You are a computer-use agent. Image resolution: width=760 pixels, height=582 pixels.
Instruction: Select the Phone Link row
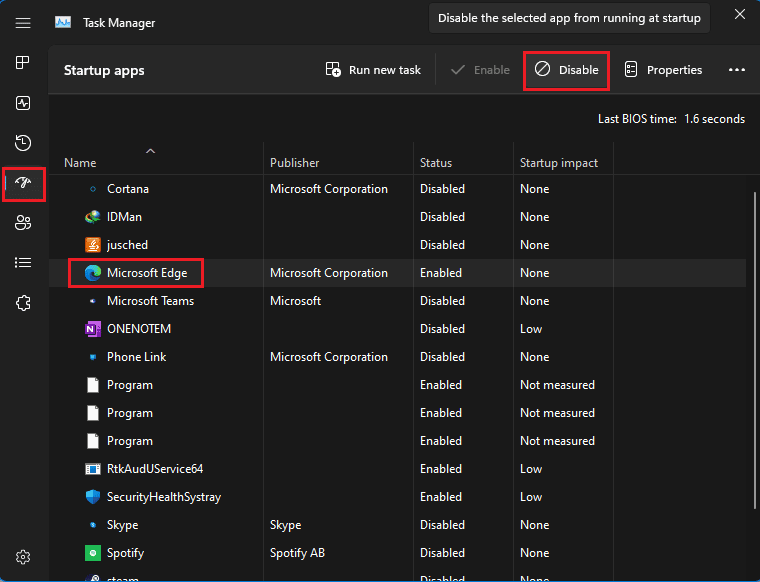click(397, 357)
